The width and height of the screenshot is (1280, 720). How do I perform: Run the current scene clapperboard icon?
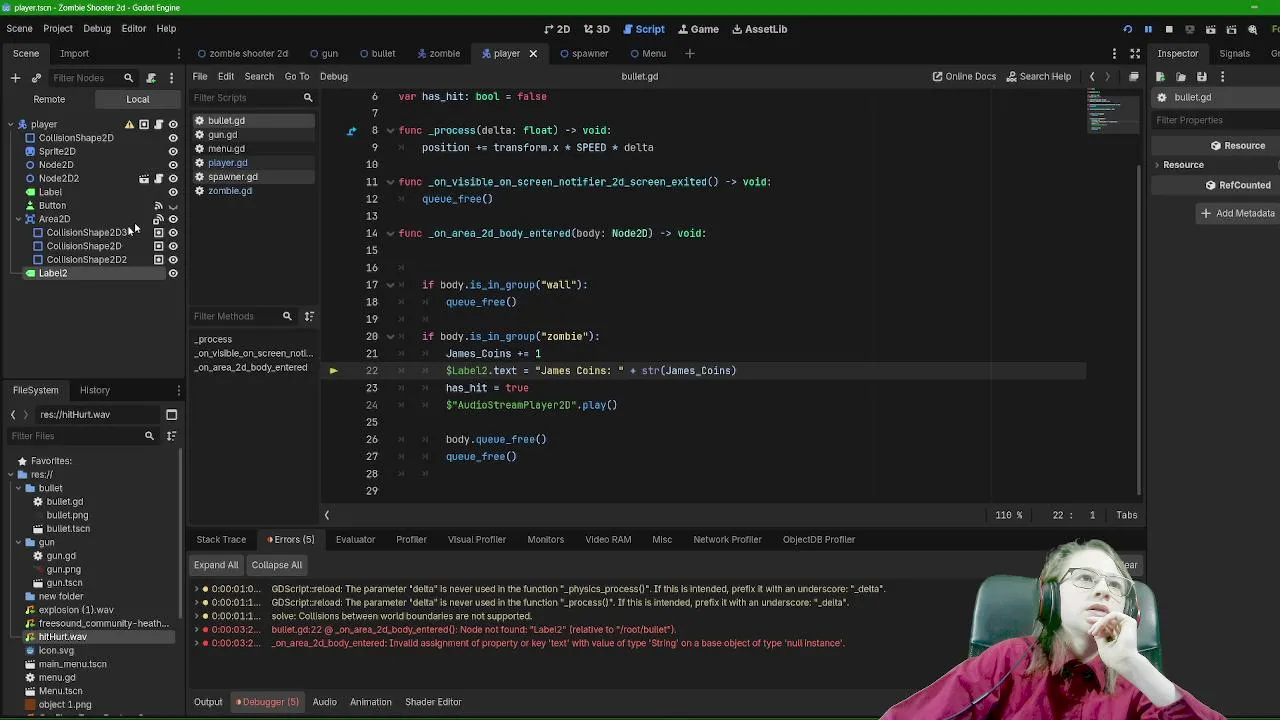[x=1211, y=29]
